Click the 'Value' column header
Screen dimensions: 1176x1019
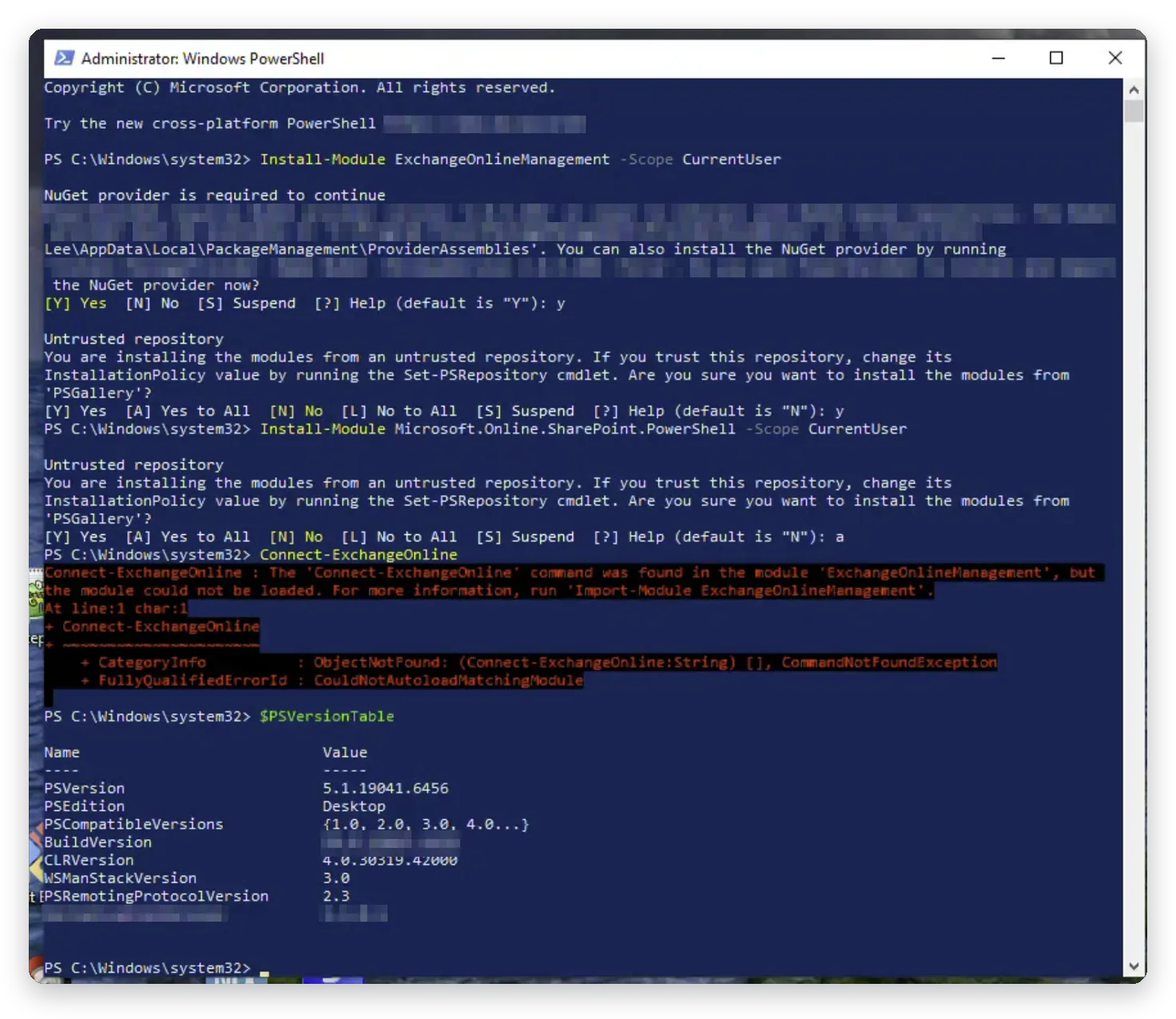click(345, 752)
